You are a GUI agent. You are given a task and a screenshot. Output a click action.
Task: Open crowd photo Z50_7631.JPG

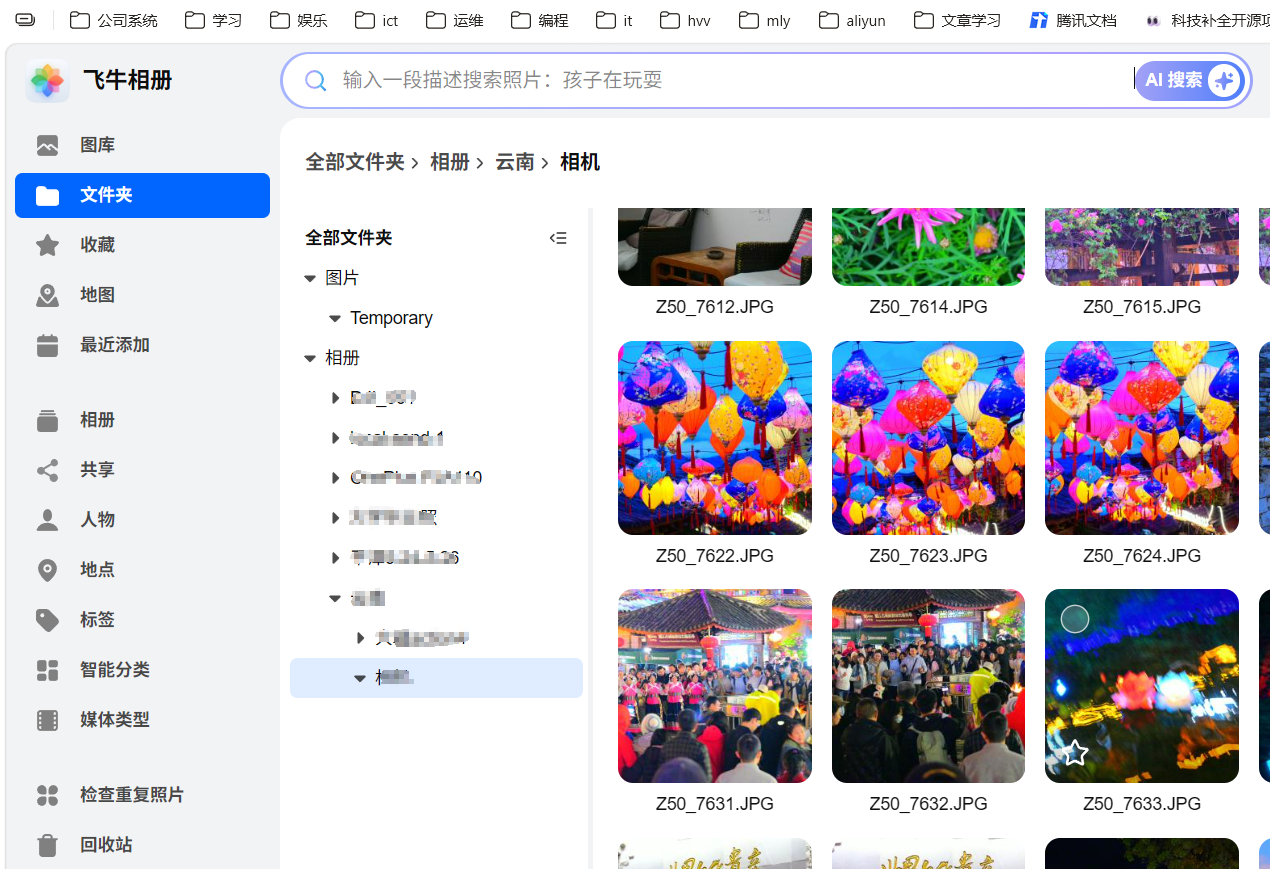(715, 686)
